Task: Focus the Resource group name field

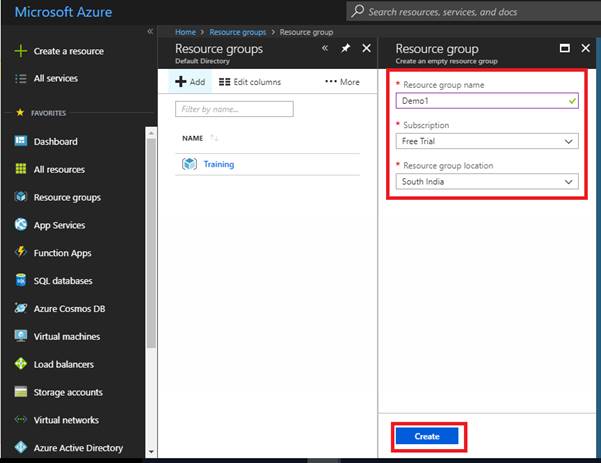Action: 487,101
